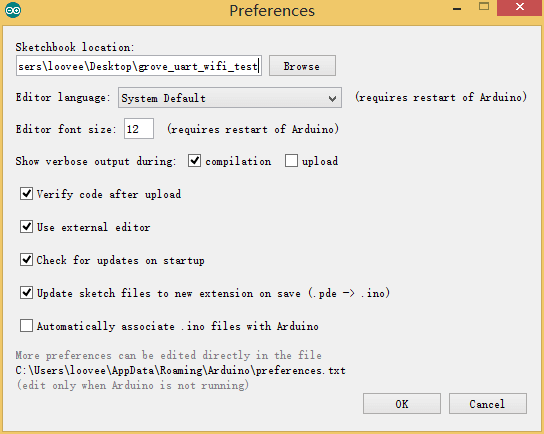Uncheck Verify code after upload
The width and height of the screenshot is (544, 434).
point(26,194)
